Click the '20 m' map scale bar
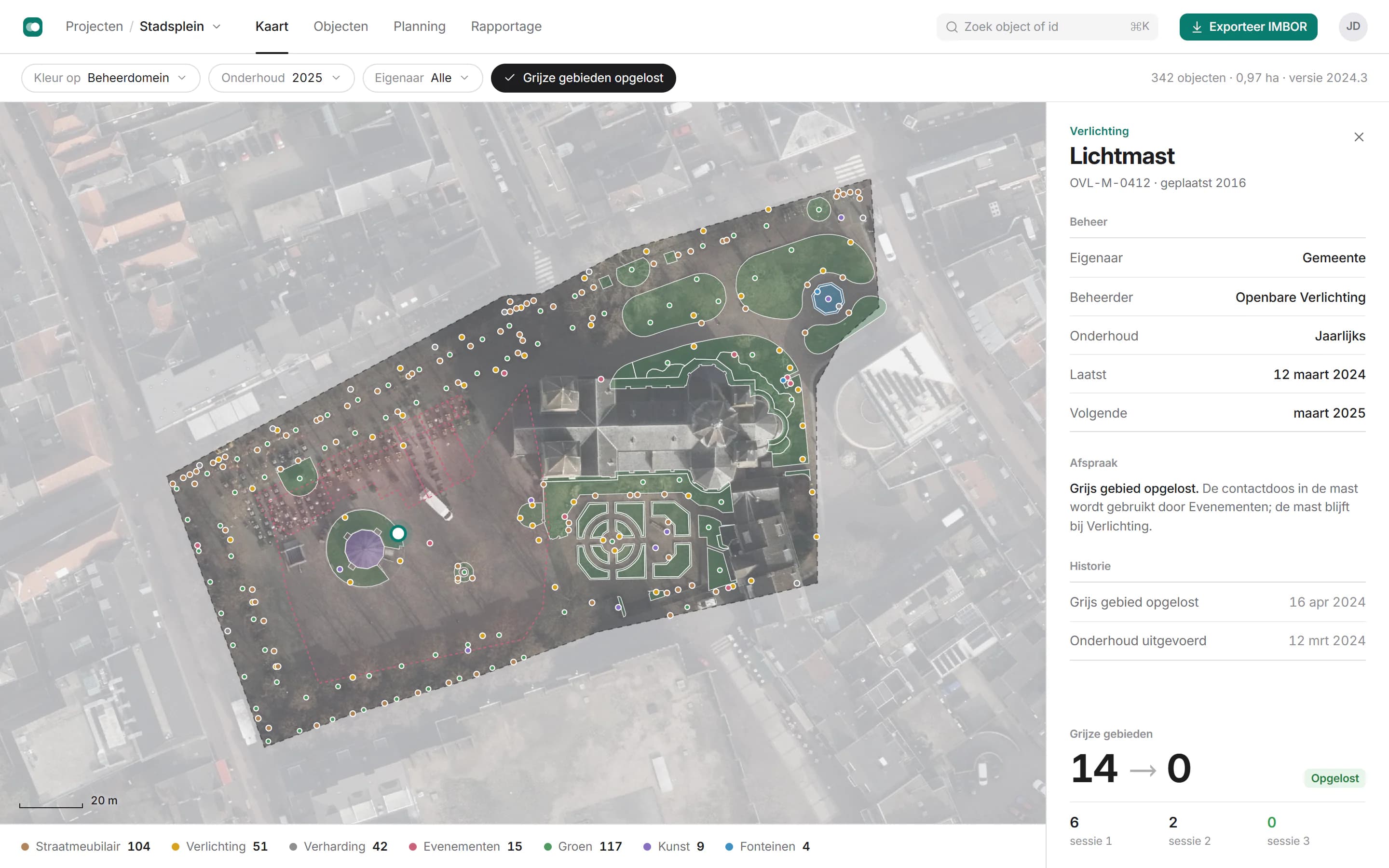 (68, 801)
